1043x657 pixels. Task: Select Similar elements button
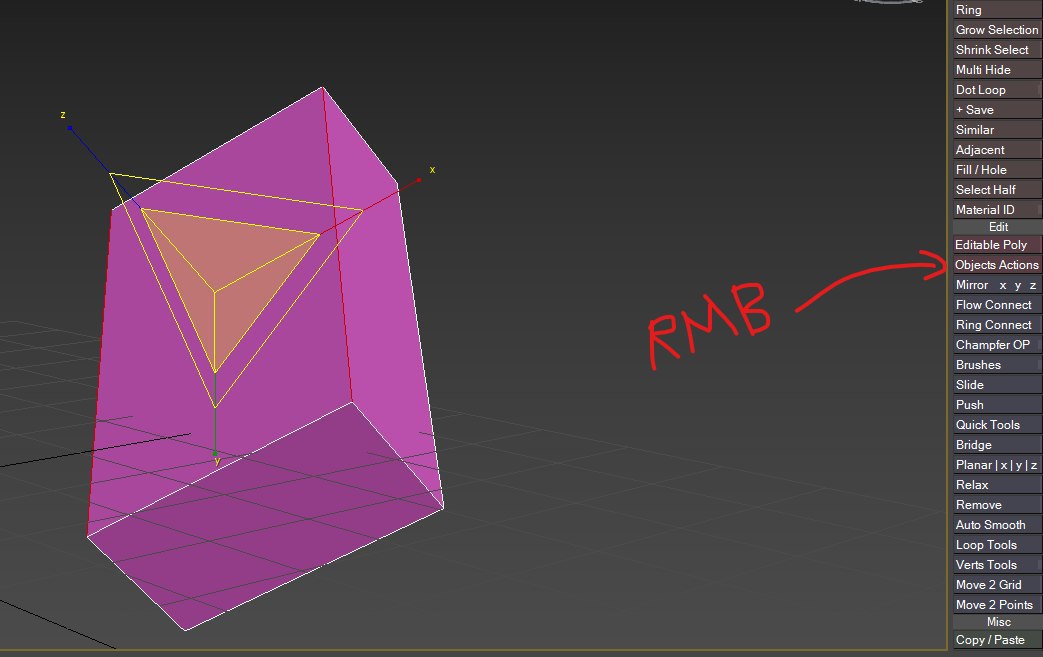(x=997, y=130)
